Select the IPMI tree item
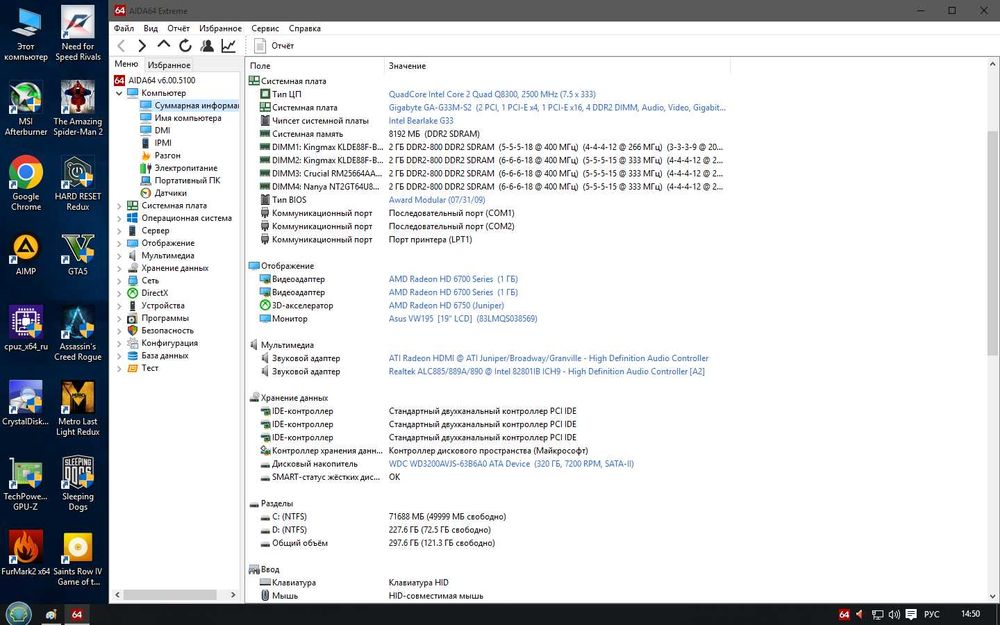 (156, 143)
